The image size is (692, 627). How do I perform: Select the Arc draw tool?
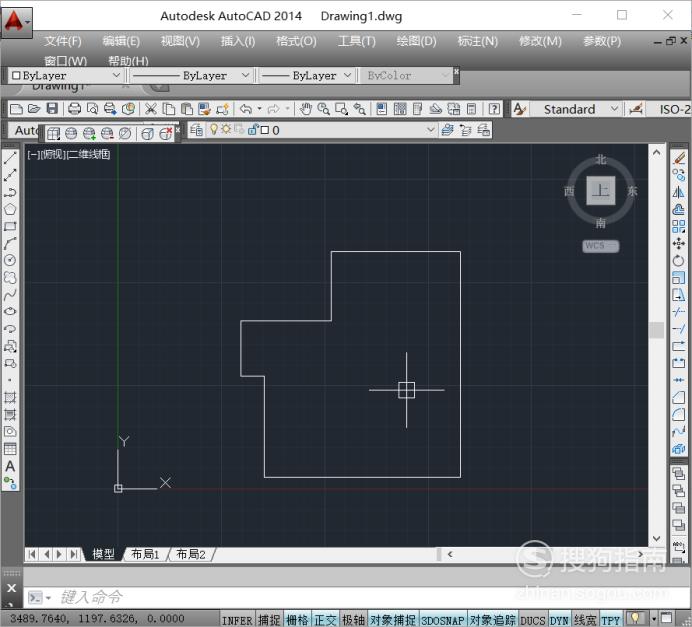point(10,243)
